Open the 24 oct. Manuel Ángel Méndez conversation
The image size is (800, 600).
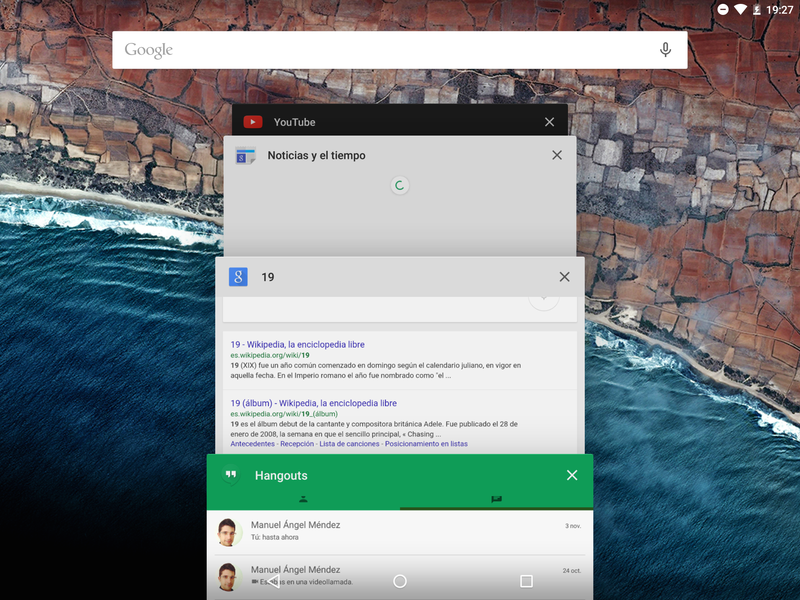tap(399, 577)
